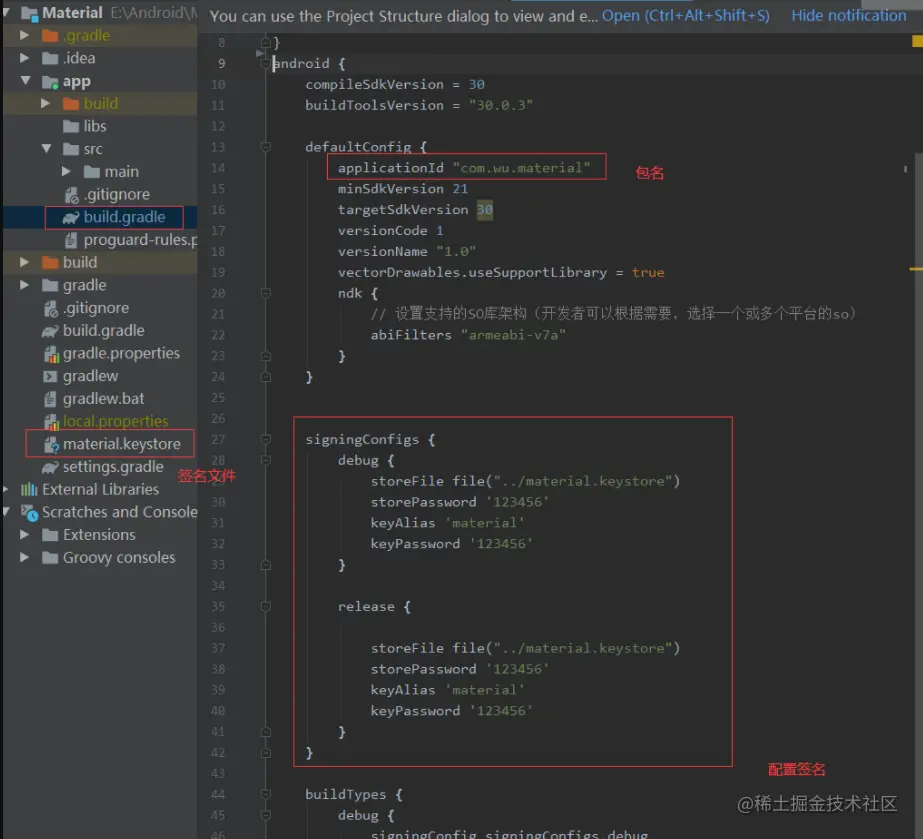Screen dimensions: 923x839
Task: Click the material.keystore file icon
Action: coord(52,445)
